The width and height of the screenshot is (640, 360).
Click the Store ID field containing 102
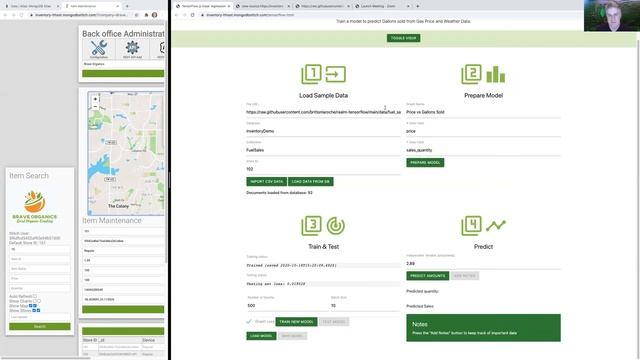323,169
